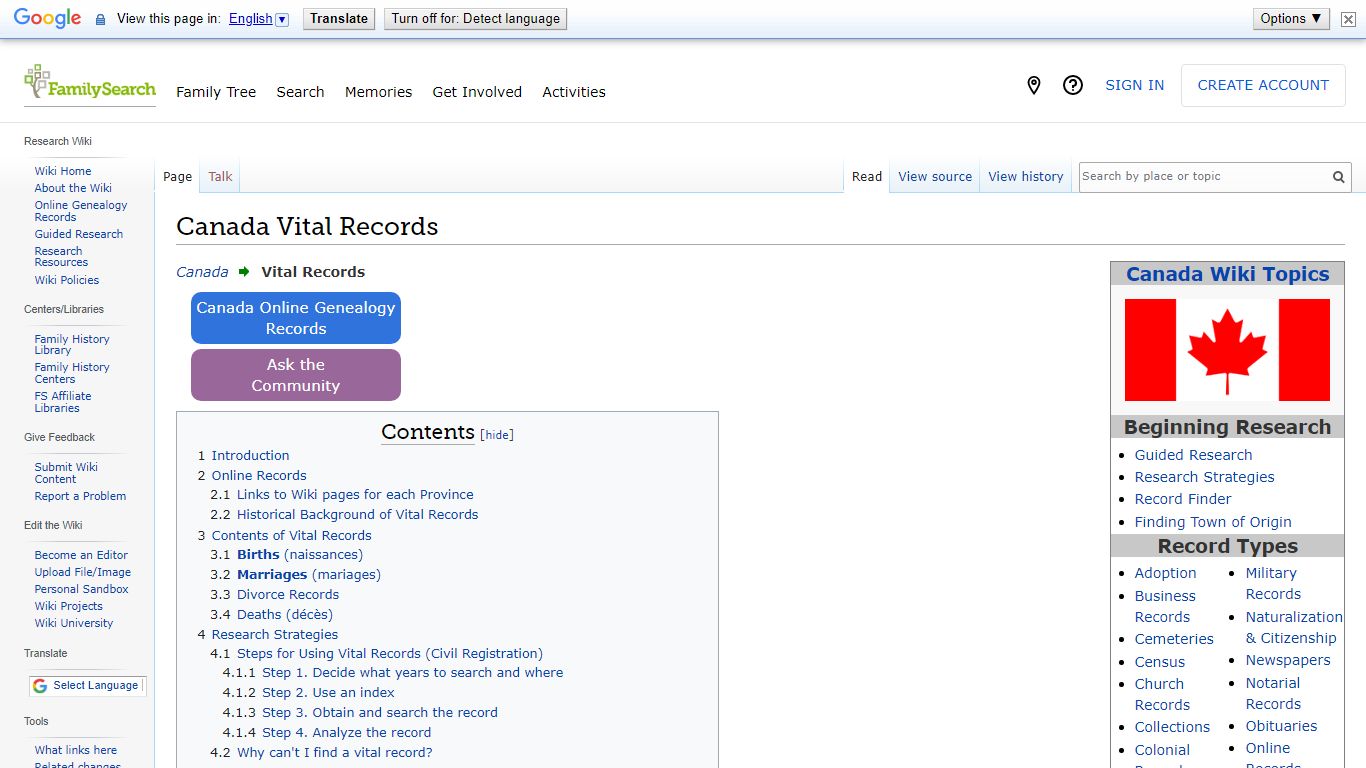The image size is (1366, 768).
Task: Open Wiki University link
Action: pos(74,623)
